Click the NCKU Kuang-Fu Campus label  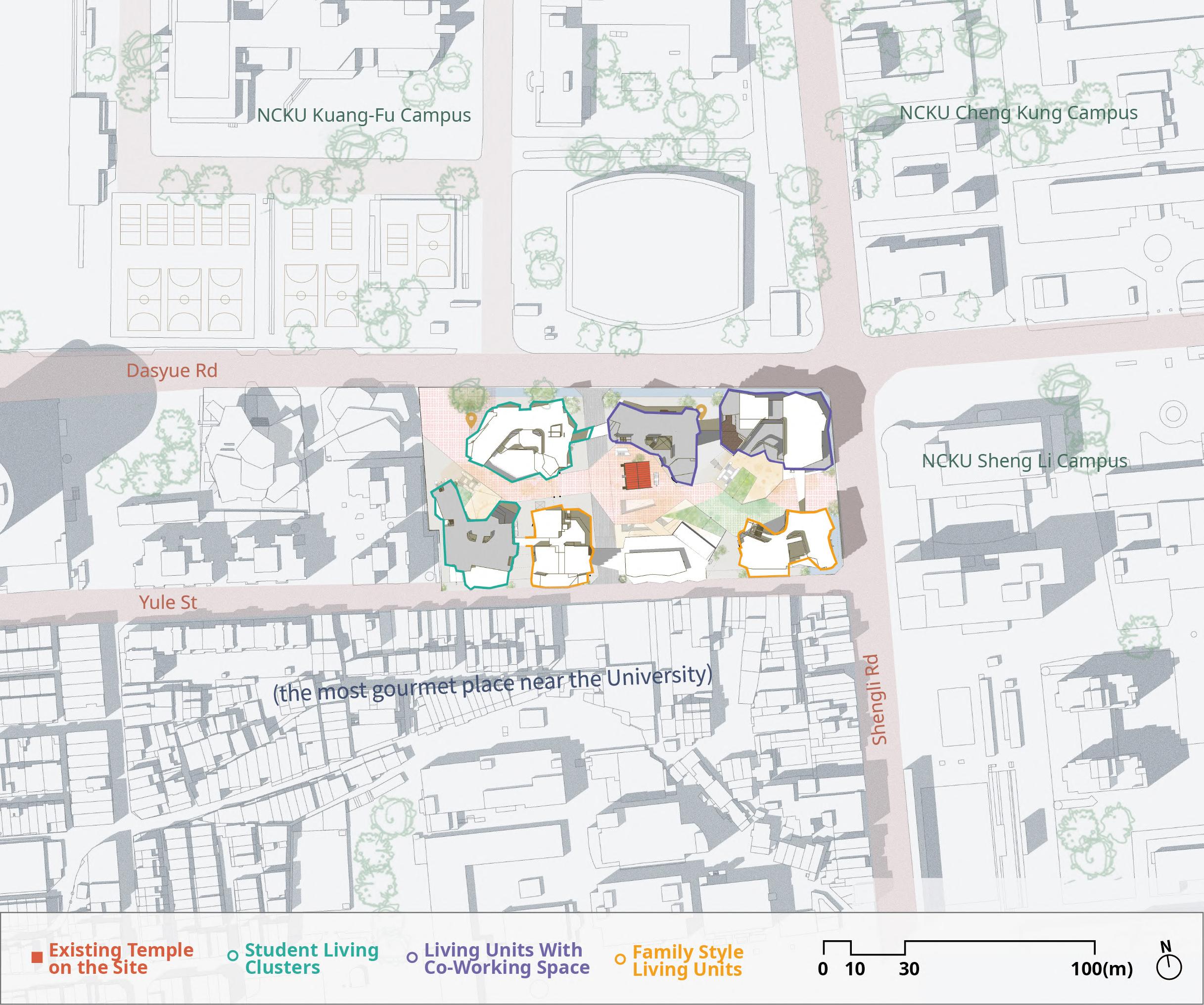364,115
